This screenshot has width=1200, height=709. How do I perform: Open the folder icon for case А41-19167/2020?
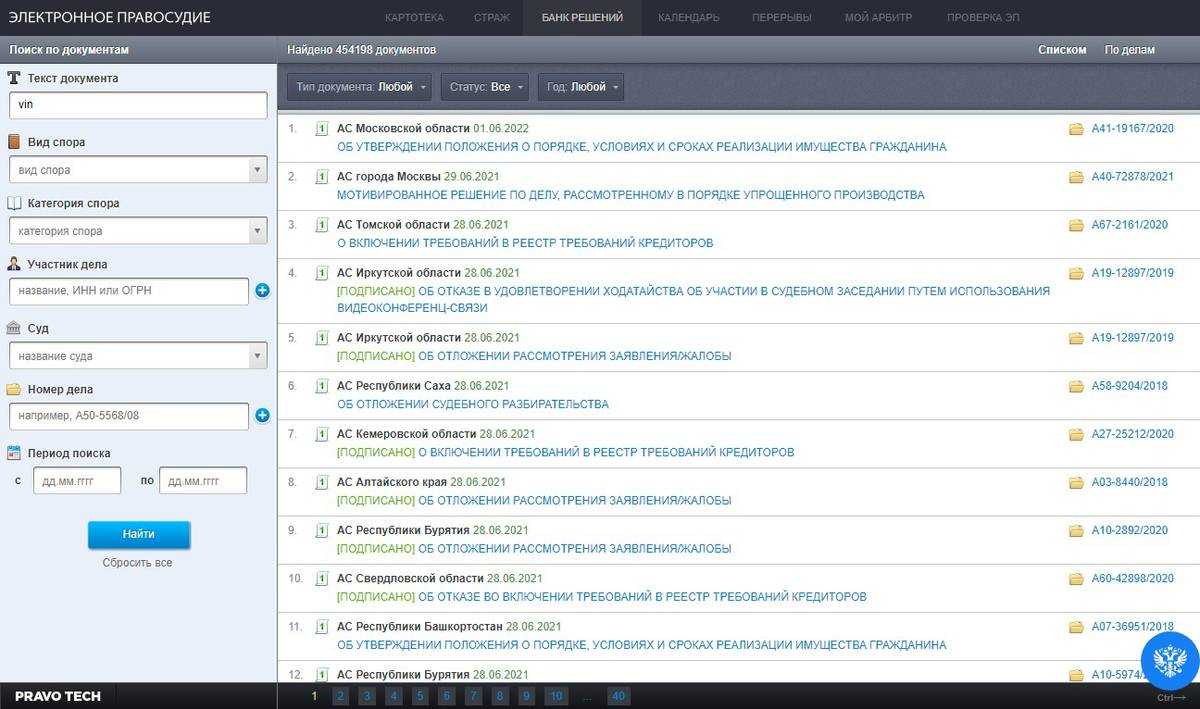pyautogui.click(x=1076, y=129)
